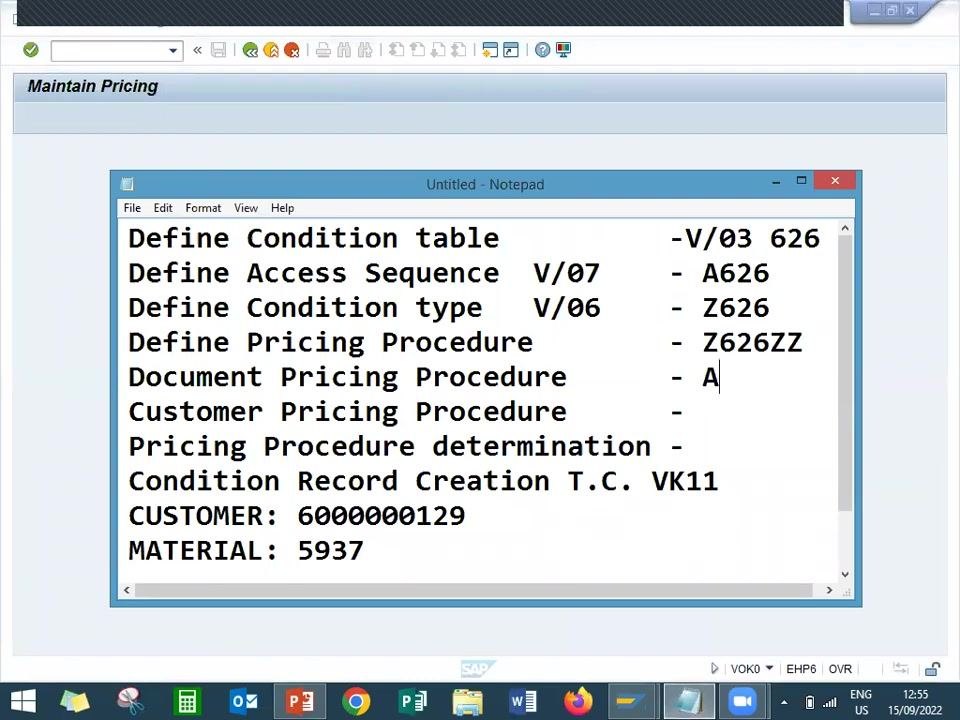Open the Notepad Help menu
This screenshot has height=720, width=960.
click(x=282, y=208)
